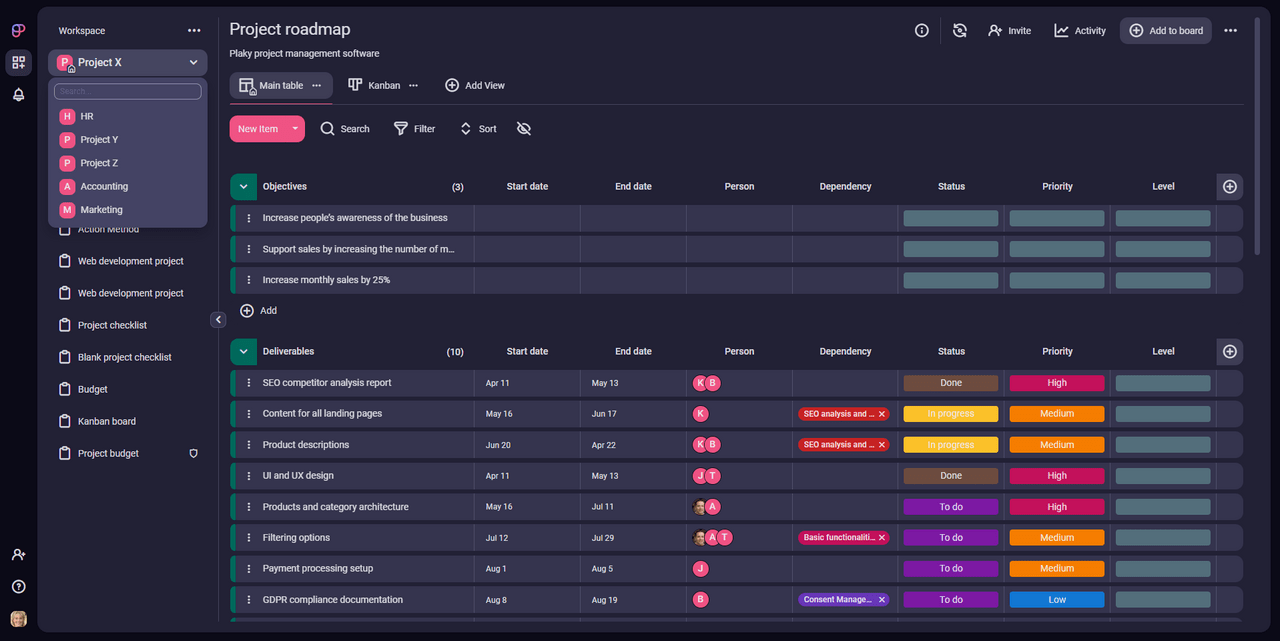This screenshot has height=641, width=1280.
Task: Open the Activity log chart icon
Action: pos(1061,31)
